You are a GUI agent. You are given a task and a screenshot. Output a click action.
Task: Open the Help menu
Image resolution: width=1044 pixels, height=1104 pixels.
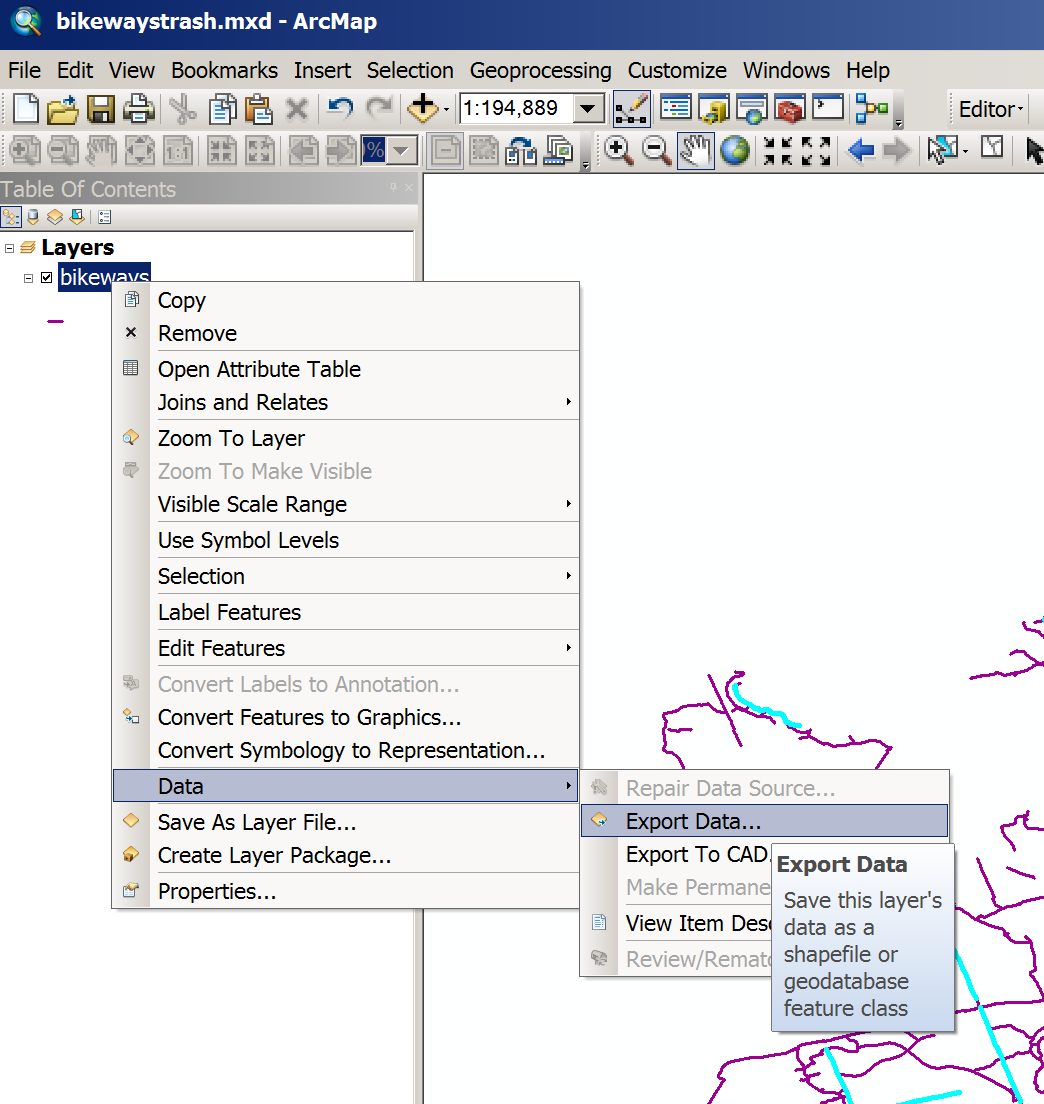[x=868, y=70]
